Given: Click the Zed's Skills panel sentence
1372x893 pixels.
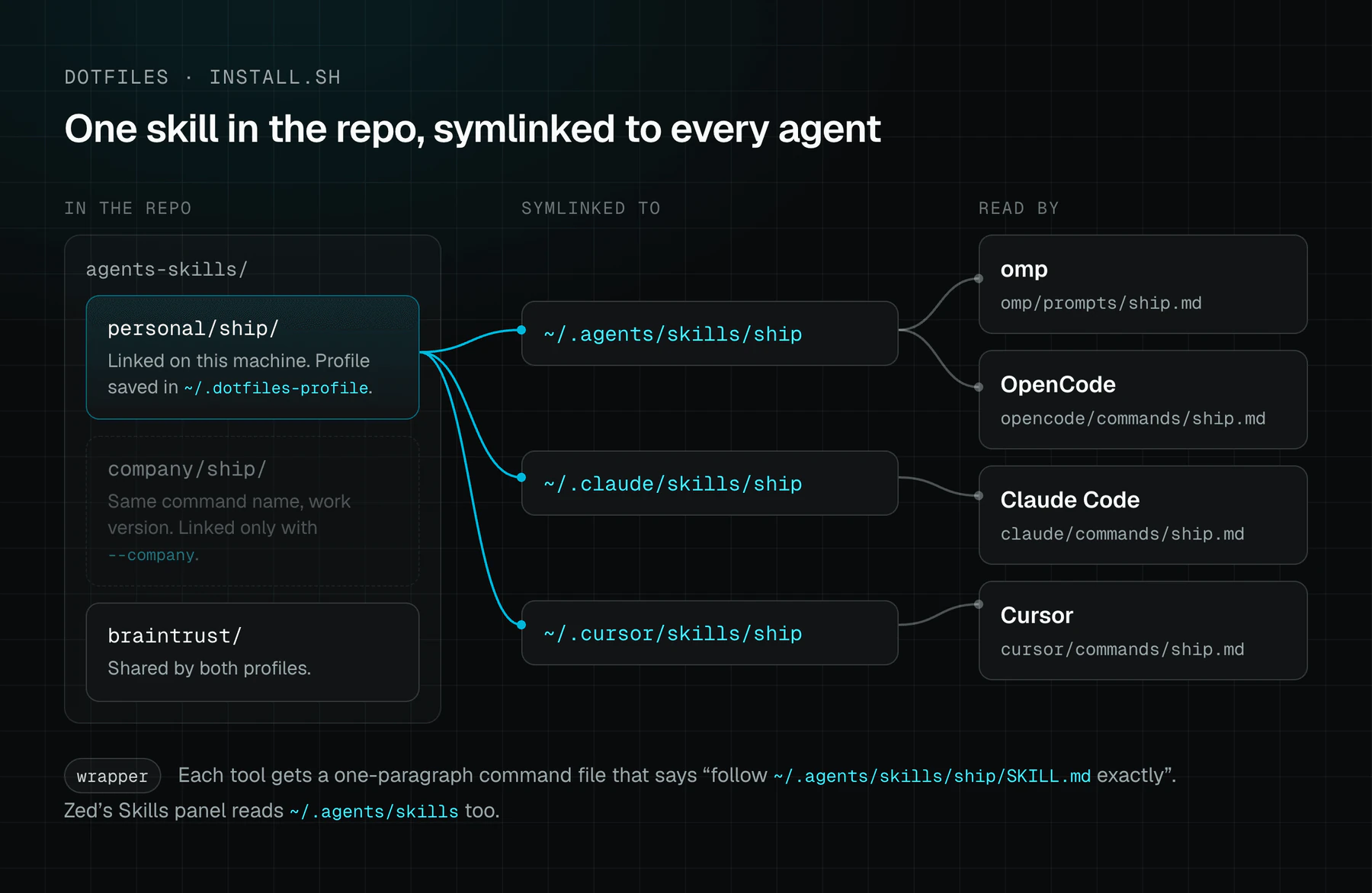Looking at the screenshot, I should click(x=282, y=811).
